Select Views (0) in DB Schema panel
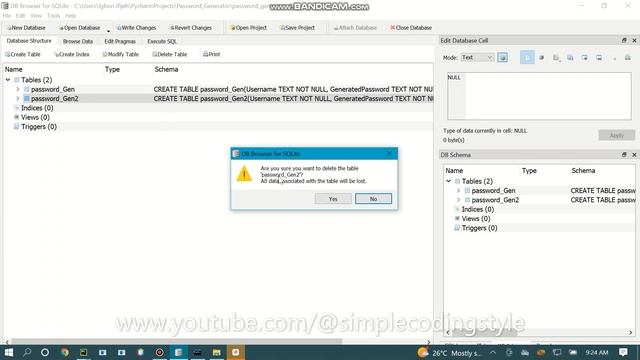This screenshot has width=640, height=360. (476, 219)
